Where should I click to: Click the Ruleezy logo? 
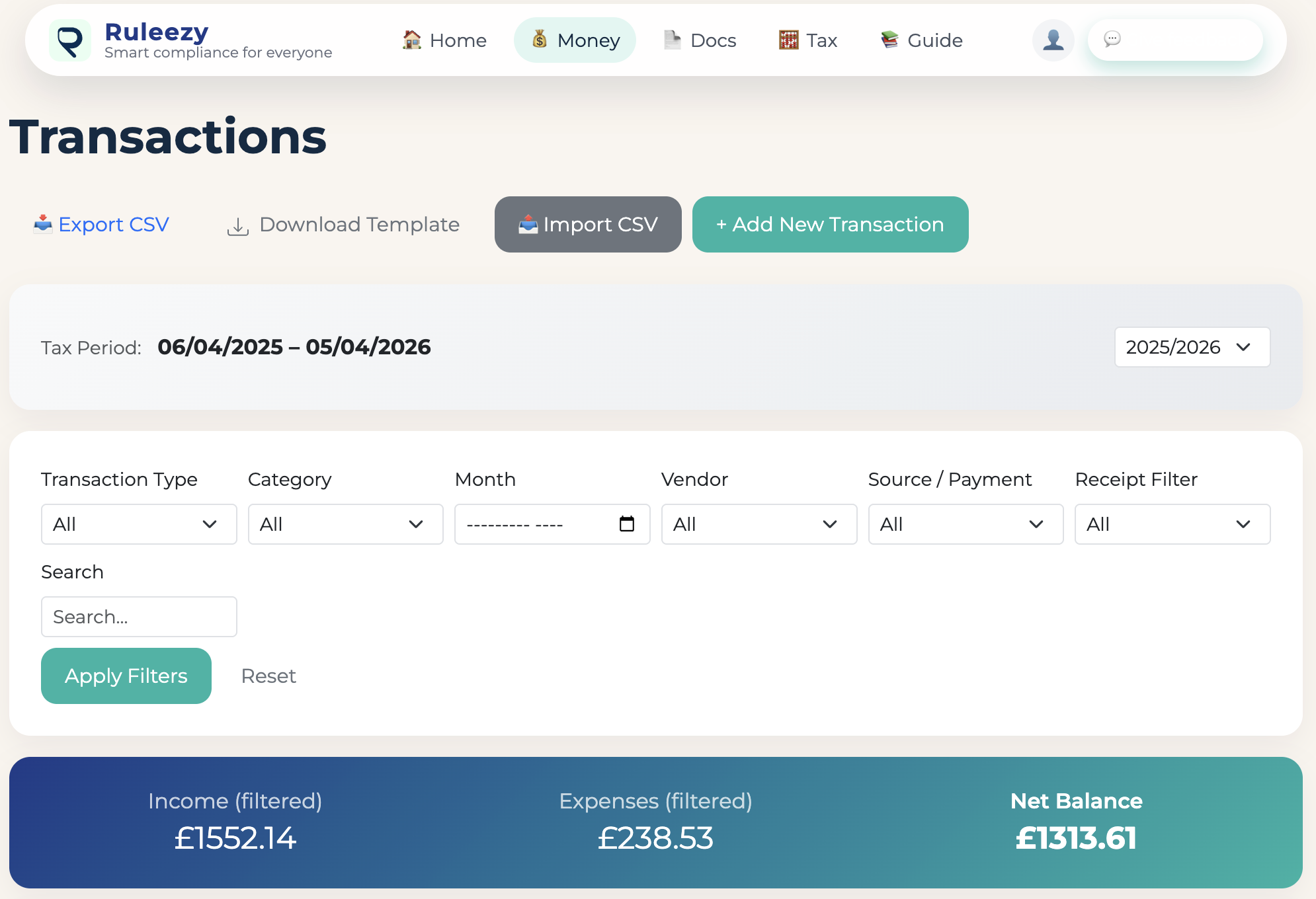click(x=70, y=40)
